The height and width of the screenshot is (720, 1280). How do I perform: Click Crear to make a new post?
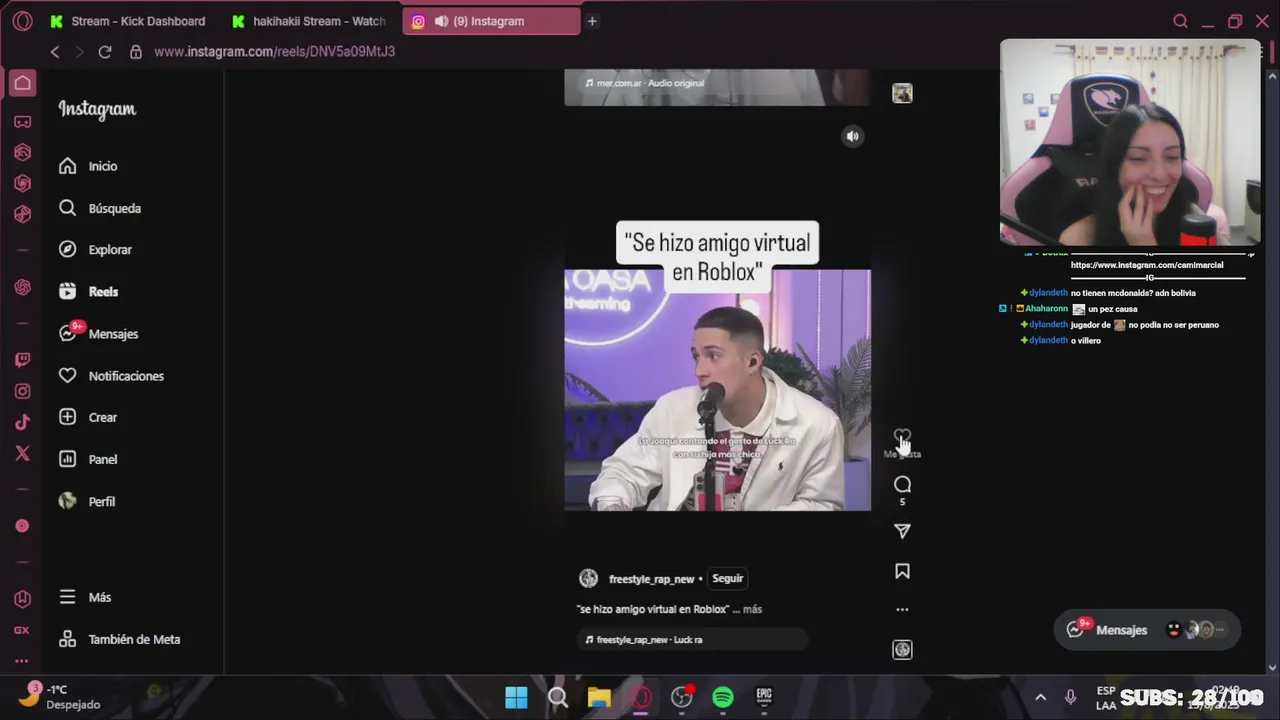(88, 417)
